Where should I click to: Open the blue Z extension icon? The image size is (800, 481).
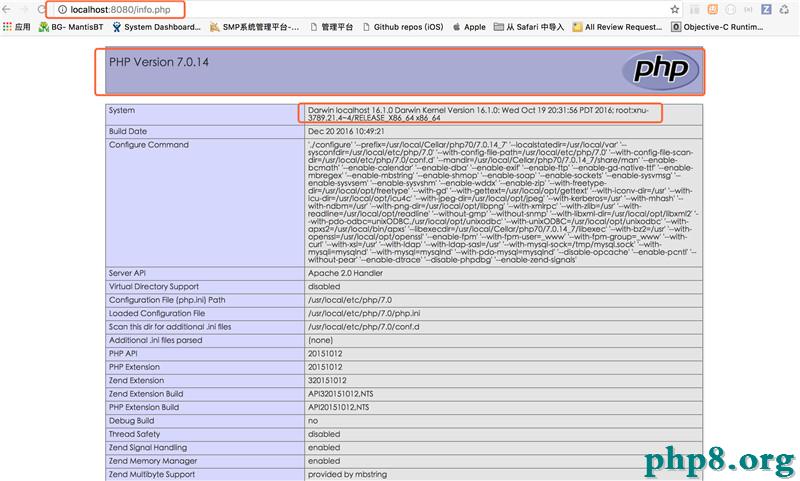coord(766,9)
